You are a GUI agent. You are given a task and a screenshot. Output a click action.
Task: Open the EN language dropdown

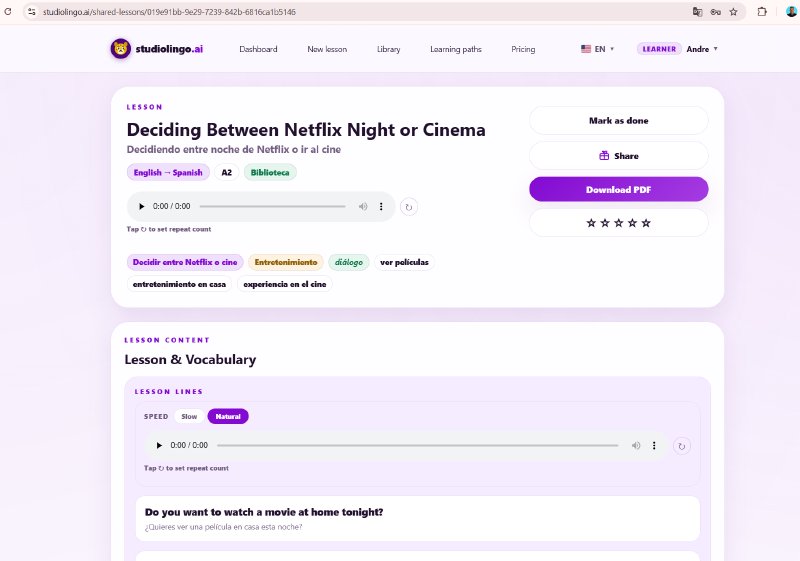[x=597, y=49]
